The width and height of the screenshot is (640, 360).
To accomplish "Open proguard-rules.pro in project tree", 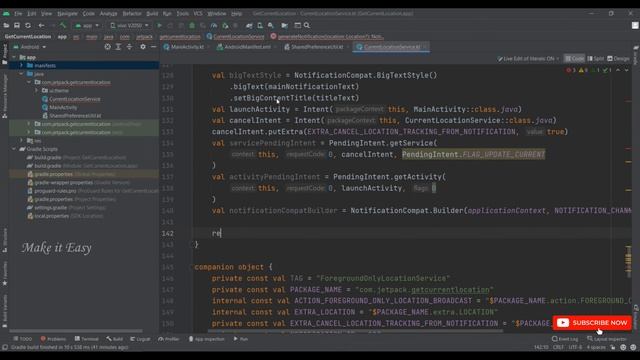I will click(55, 191).
